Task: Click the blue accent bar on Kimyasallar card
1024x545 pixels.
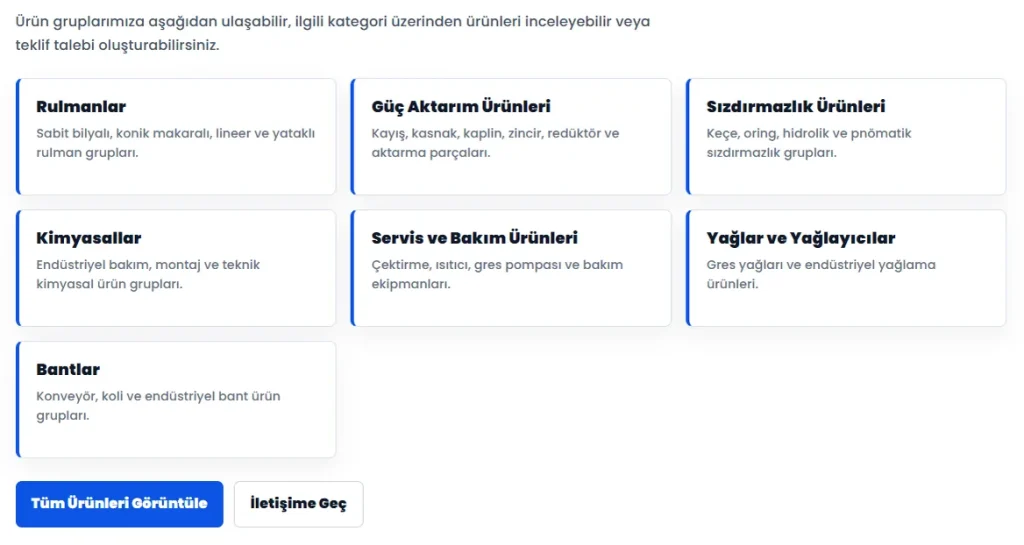Action: pos(18,268)
